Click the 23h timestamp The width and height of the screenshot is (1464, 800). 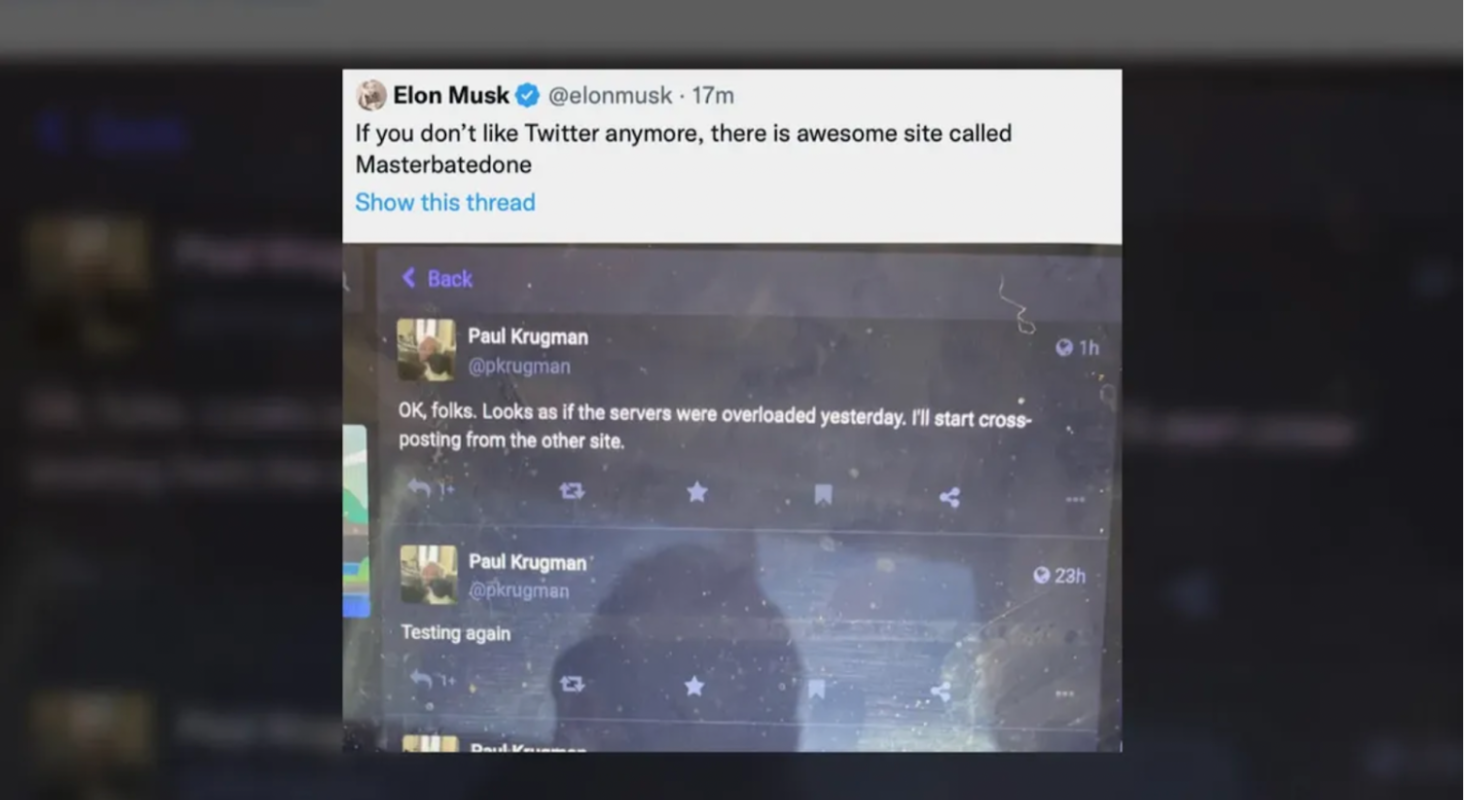(1060, 575)
